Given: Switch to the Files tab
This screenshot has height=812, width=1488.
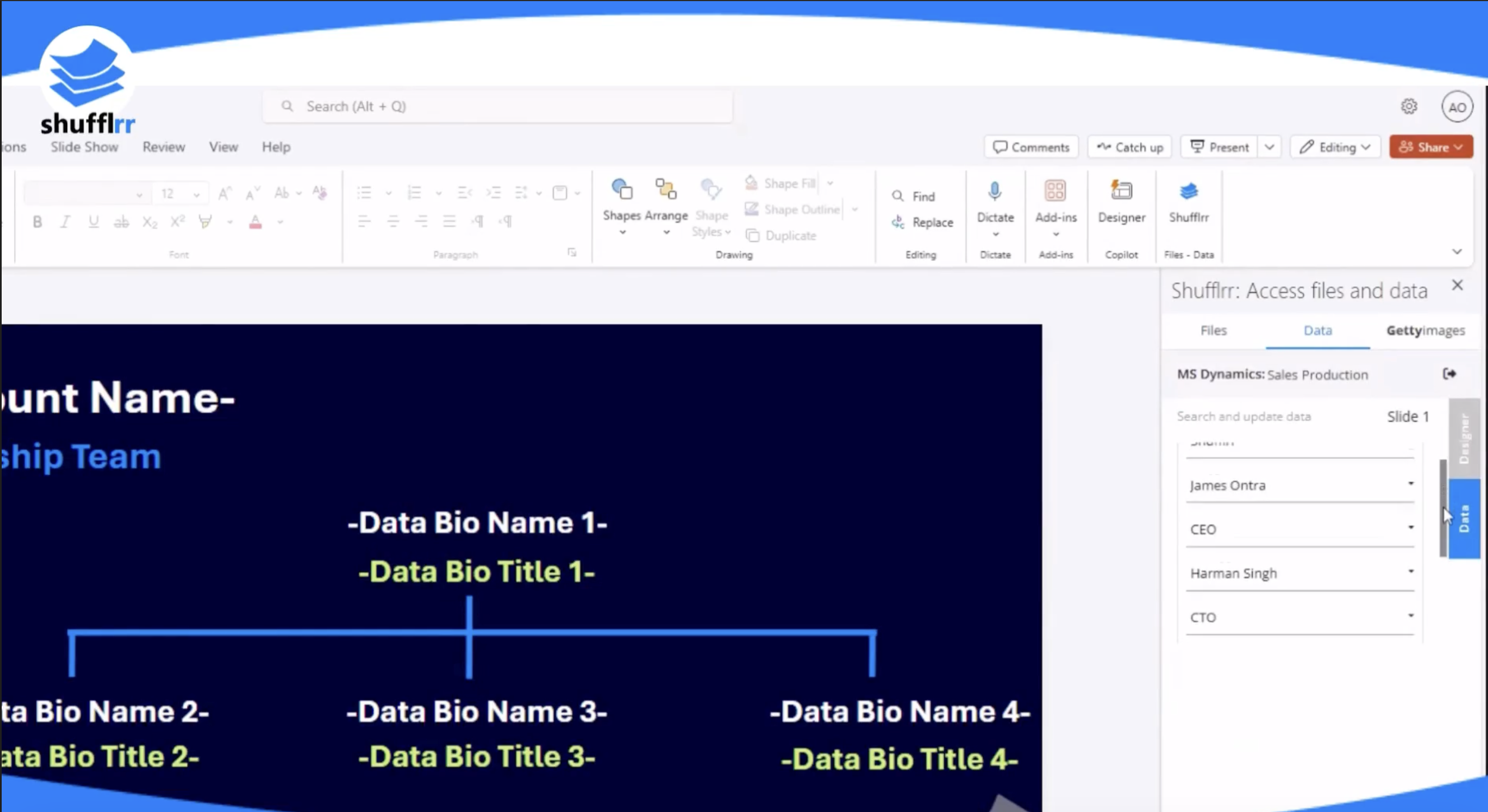Looking at the screenshot, I should pos(1213,330).
